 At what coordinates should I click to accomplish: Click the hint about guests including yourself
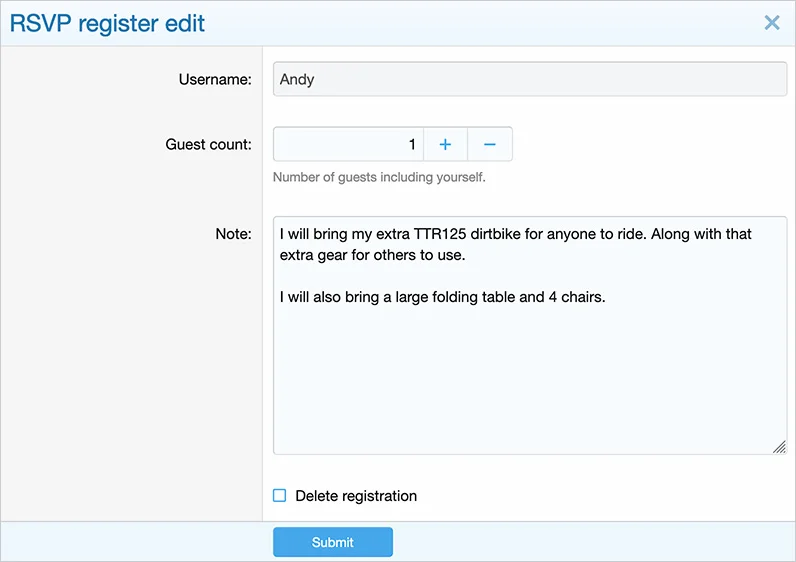[379, 178]
